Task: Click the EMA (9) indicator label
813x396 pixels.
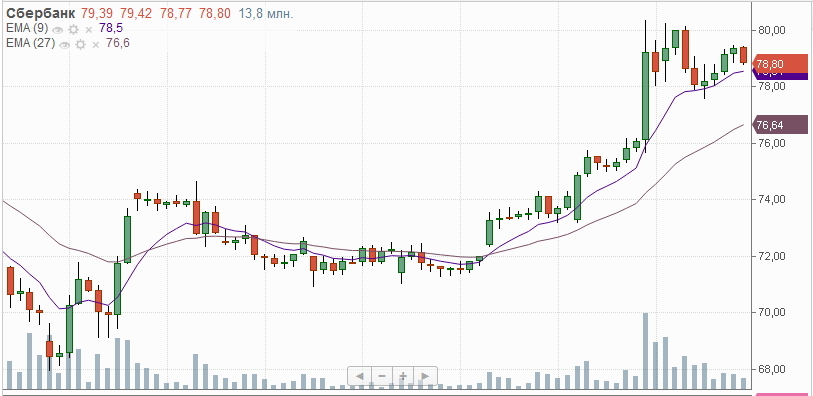Action: pyautogui.click(x=27, y=29)
